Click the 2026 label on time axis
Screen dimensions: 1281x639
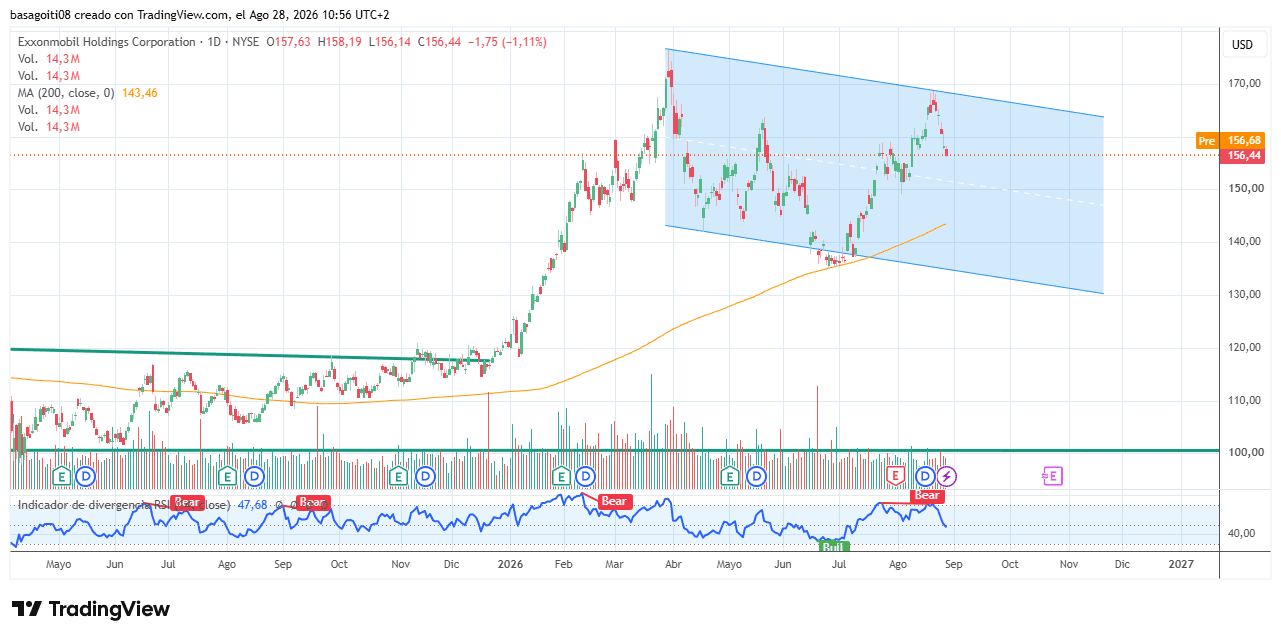pos(512,564)
